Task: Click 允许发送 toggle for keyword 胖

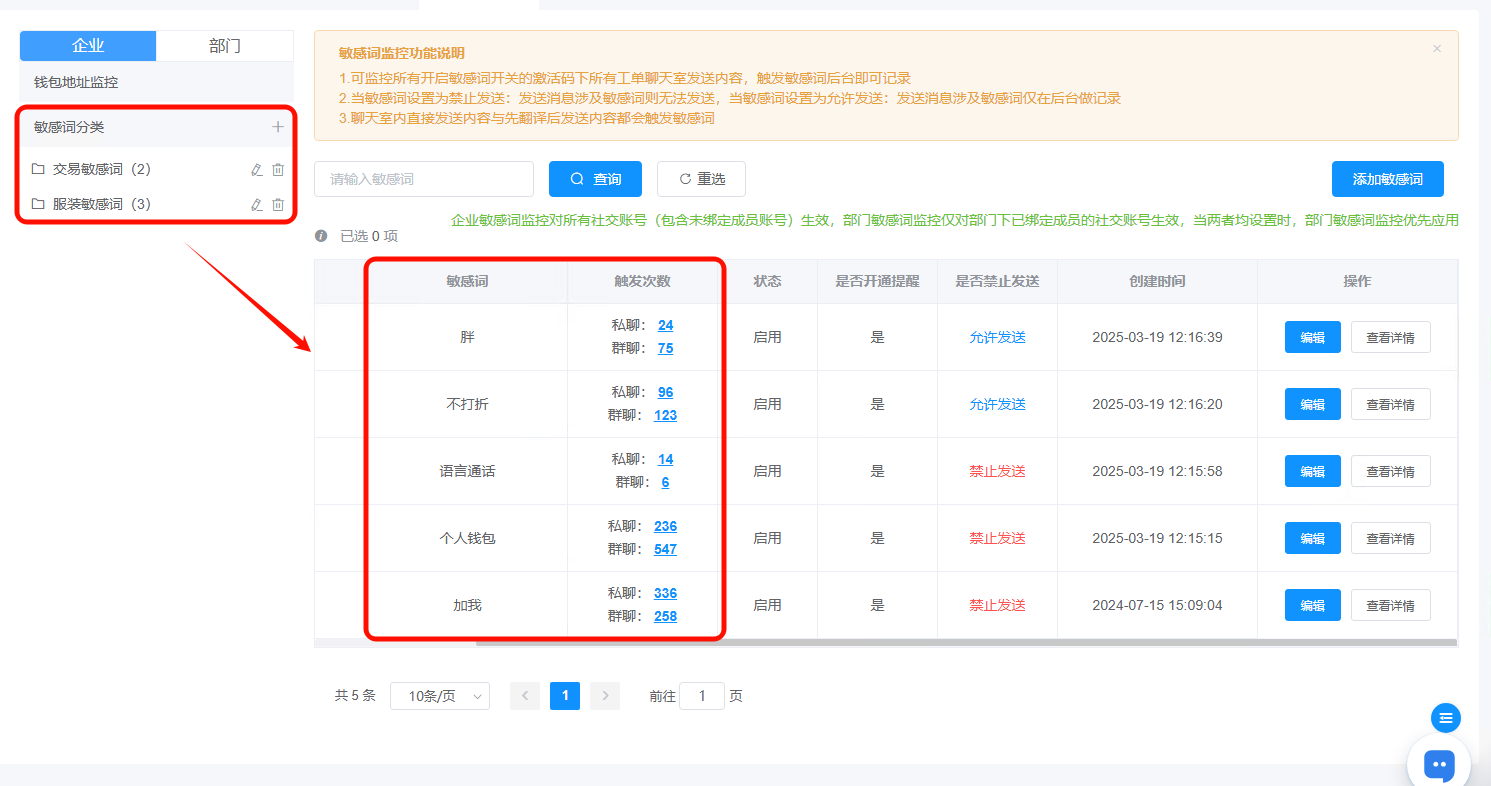Action: pos(997,337)
